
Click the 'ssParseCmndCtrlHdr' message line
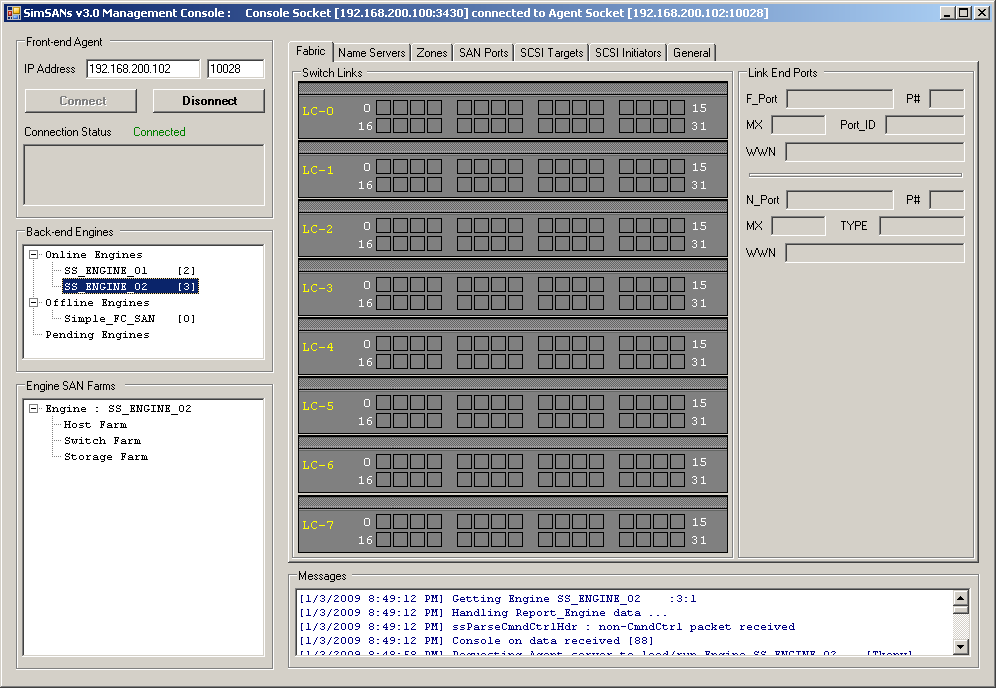[x=547, y=626]
